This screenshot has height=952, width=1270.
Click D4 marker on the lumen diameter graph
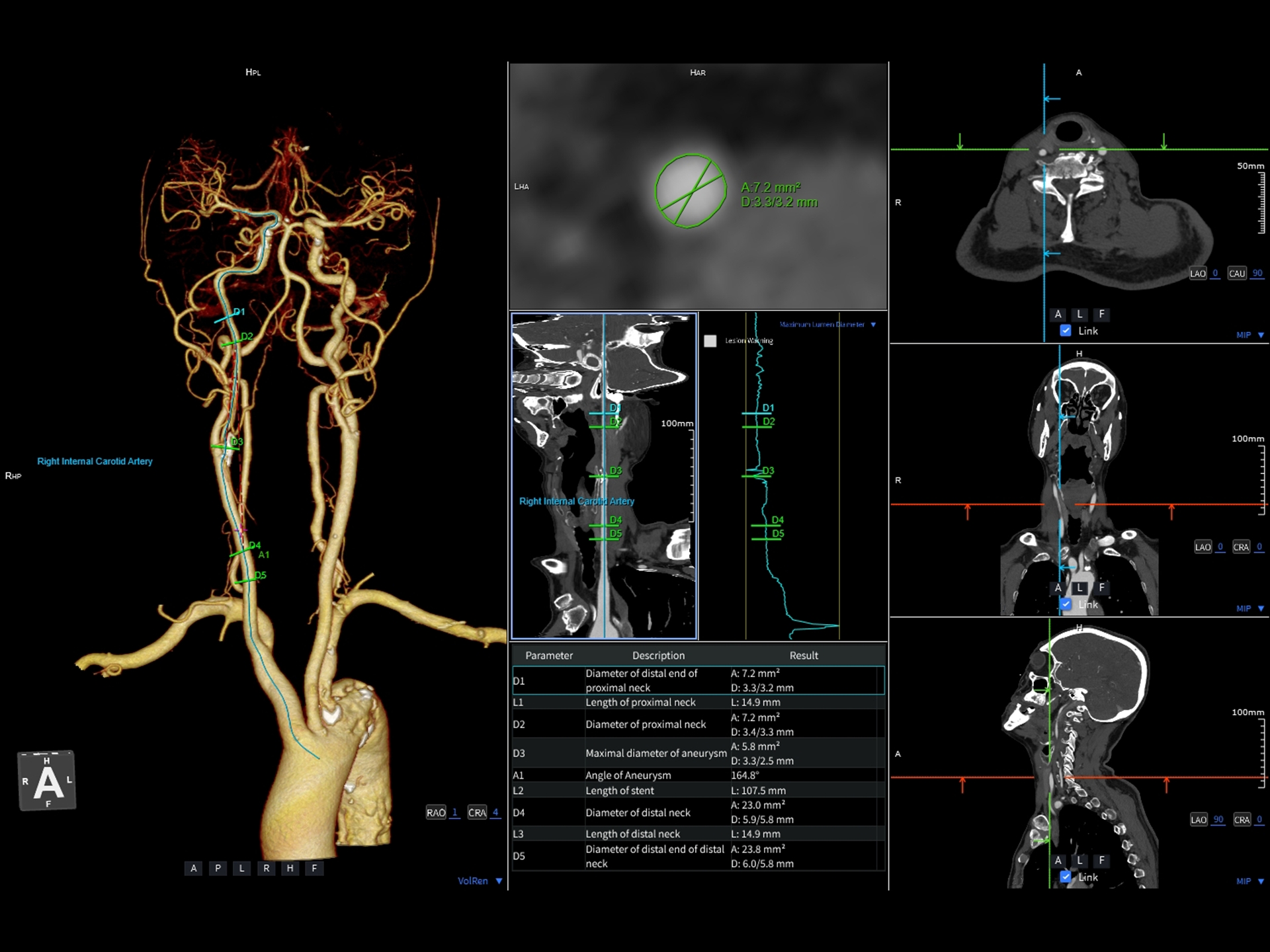tap(777, 520)
